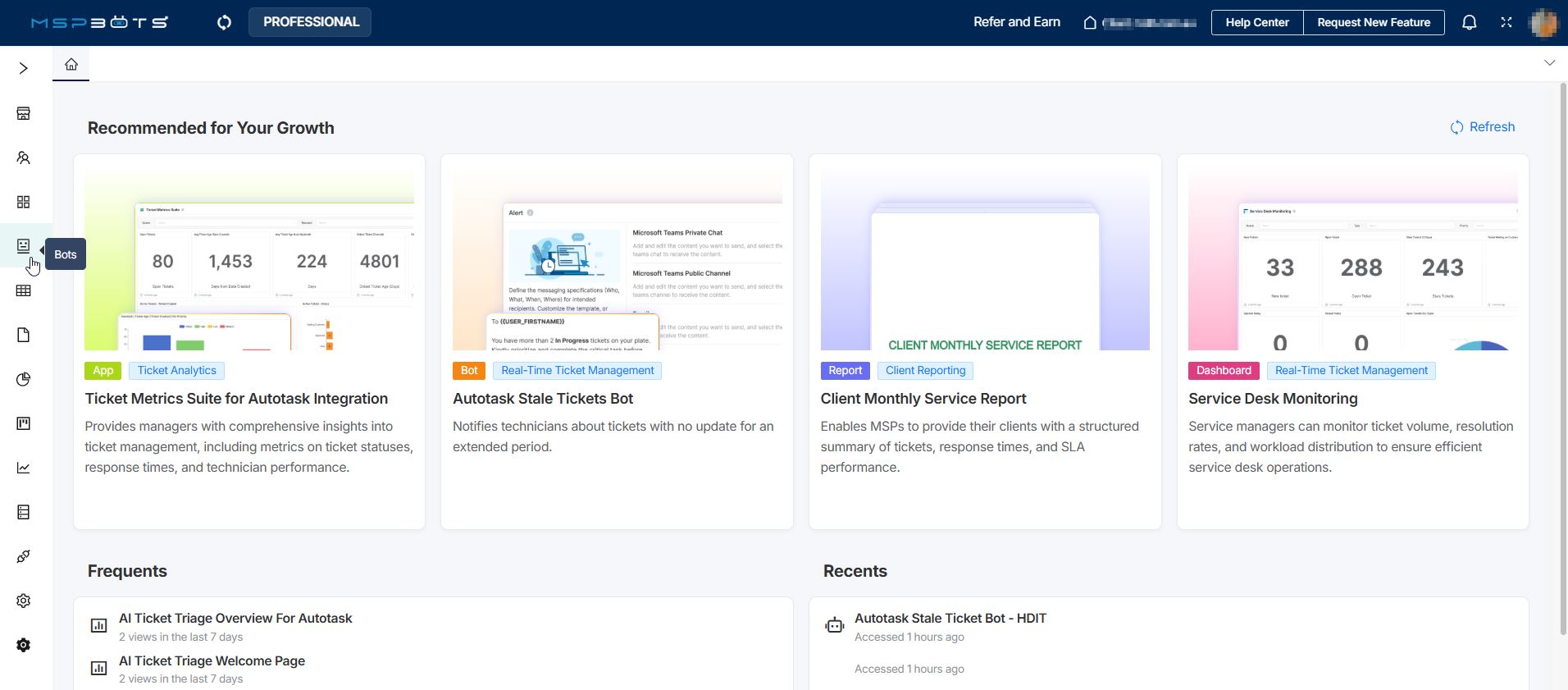Open the marketplace store sidebar icon
The image size is (1568, 690).
(24, 113)
